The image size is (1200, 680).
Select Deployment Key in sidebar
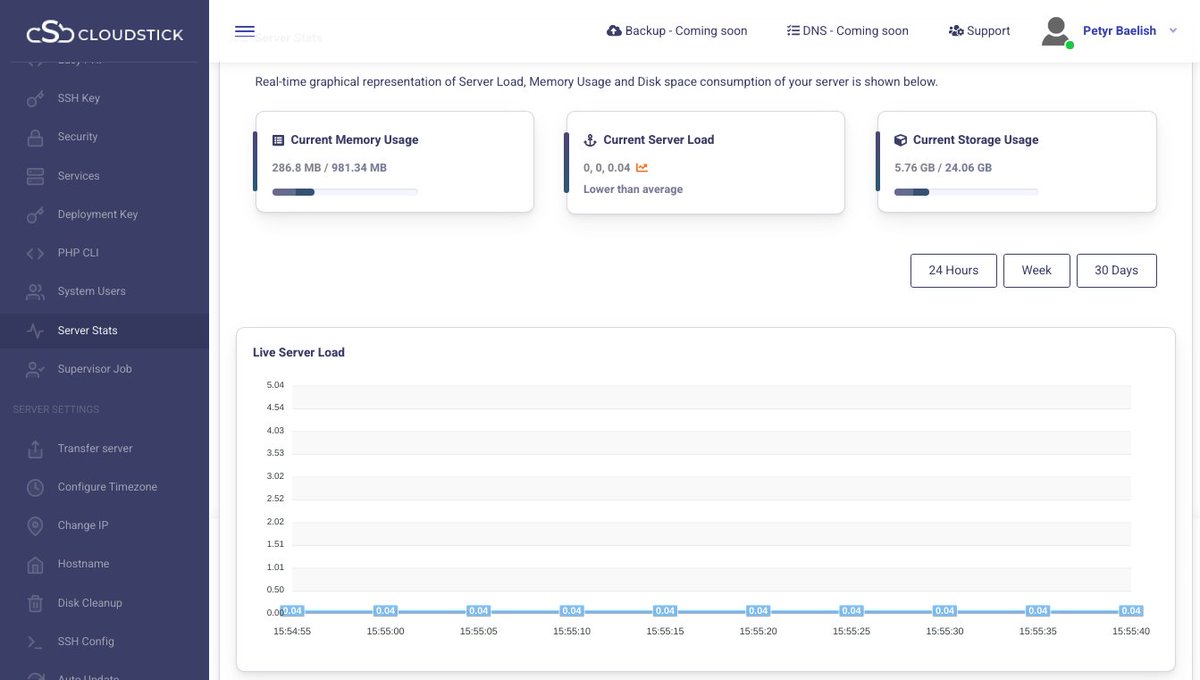click(x=98, y=214)
